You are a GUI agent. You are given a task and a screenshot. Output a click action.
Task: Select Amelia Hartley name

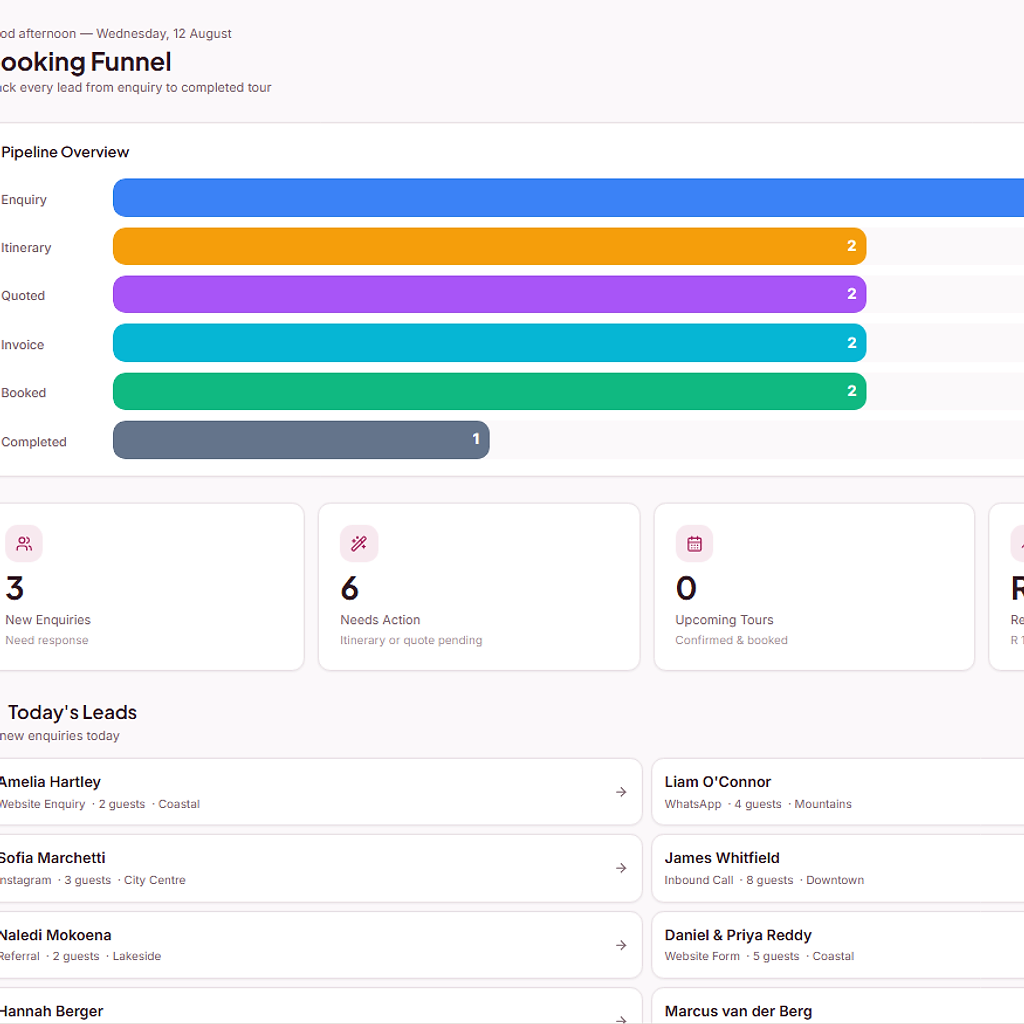click(x=50, y=782)
